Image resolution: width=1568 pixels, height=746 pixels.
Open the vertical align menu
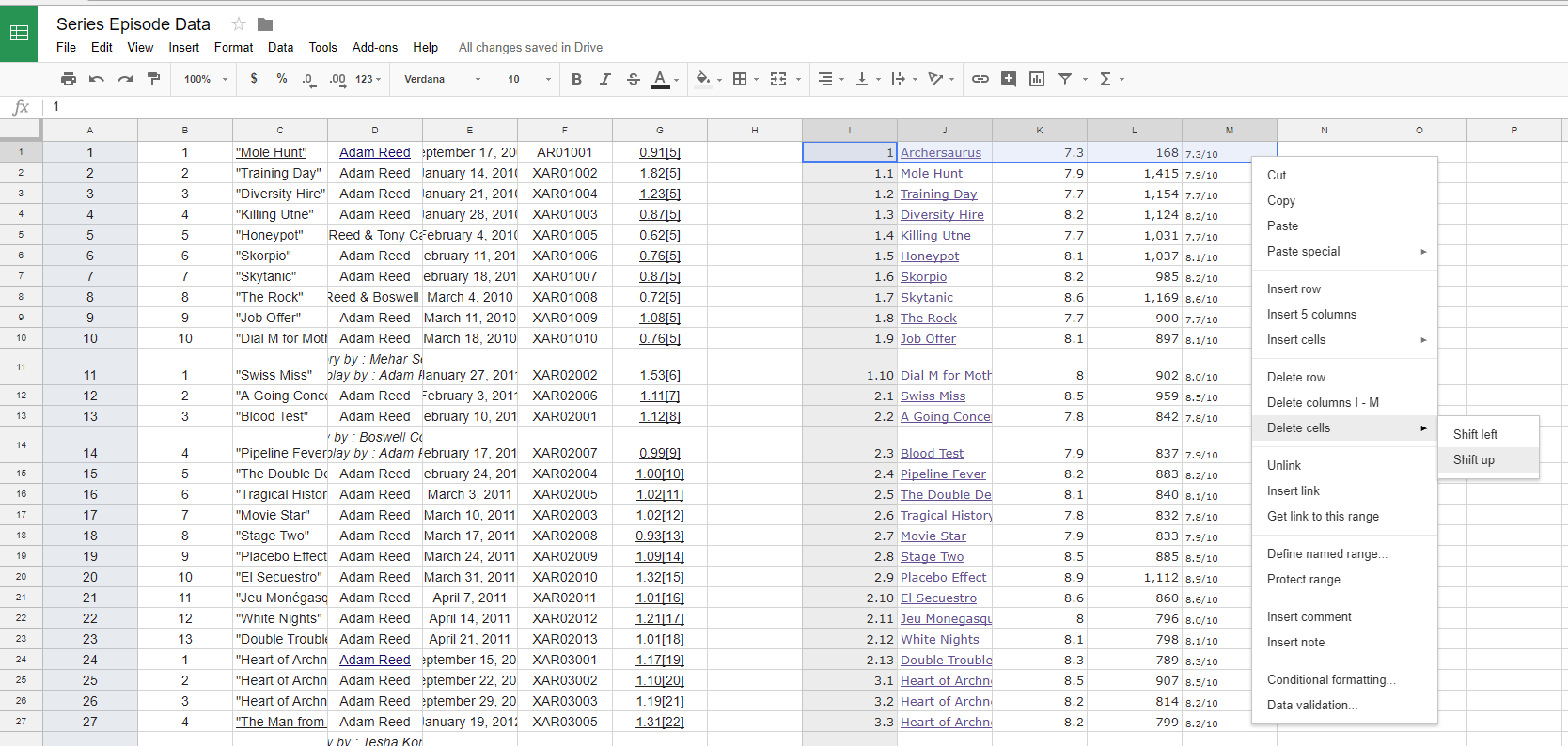867,79
